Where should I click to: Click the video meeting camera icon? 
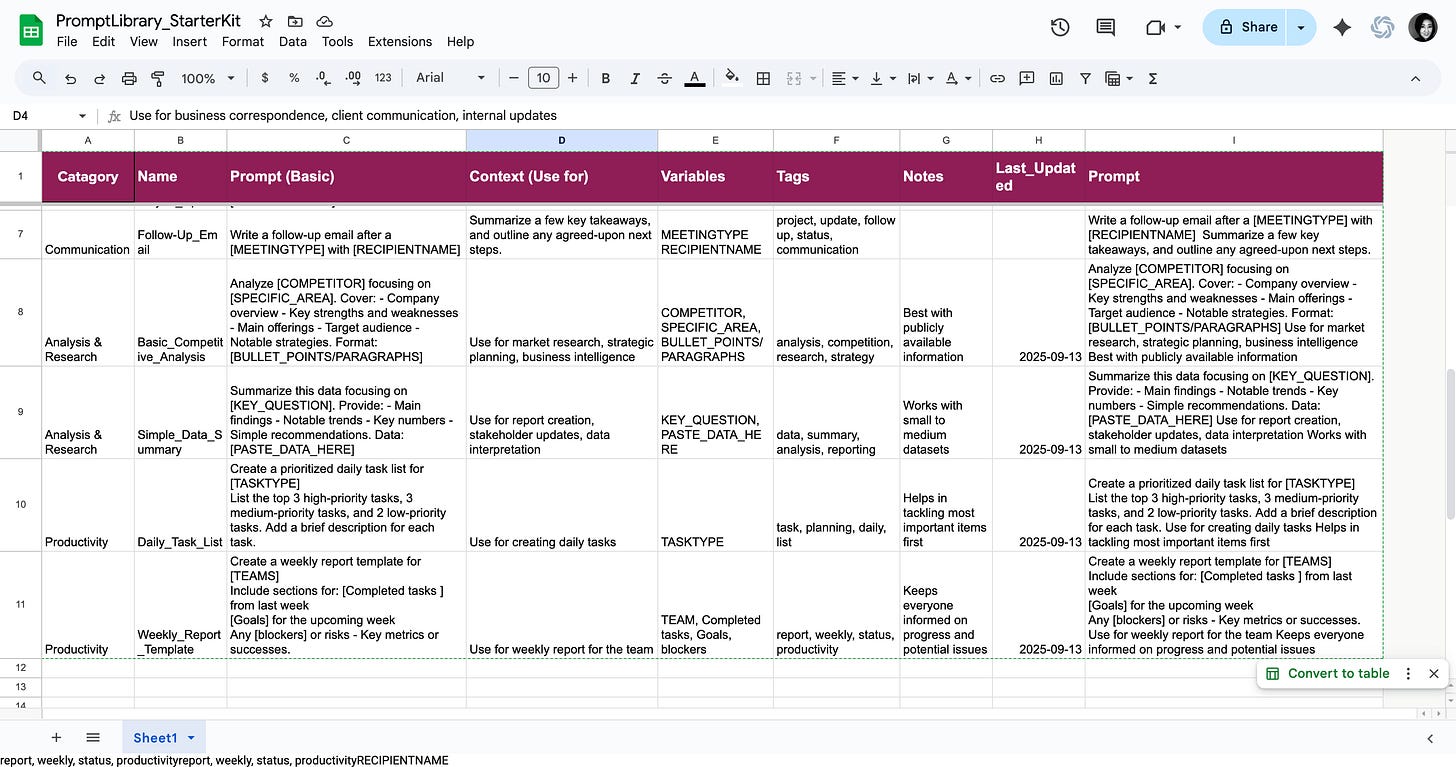click(x=1156, y=27)
